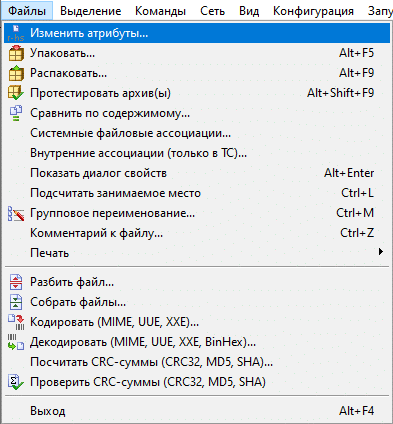
Task: Open the Конфигурация menu
Action: (x=313, y=11)
